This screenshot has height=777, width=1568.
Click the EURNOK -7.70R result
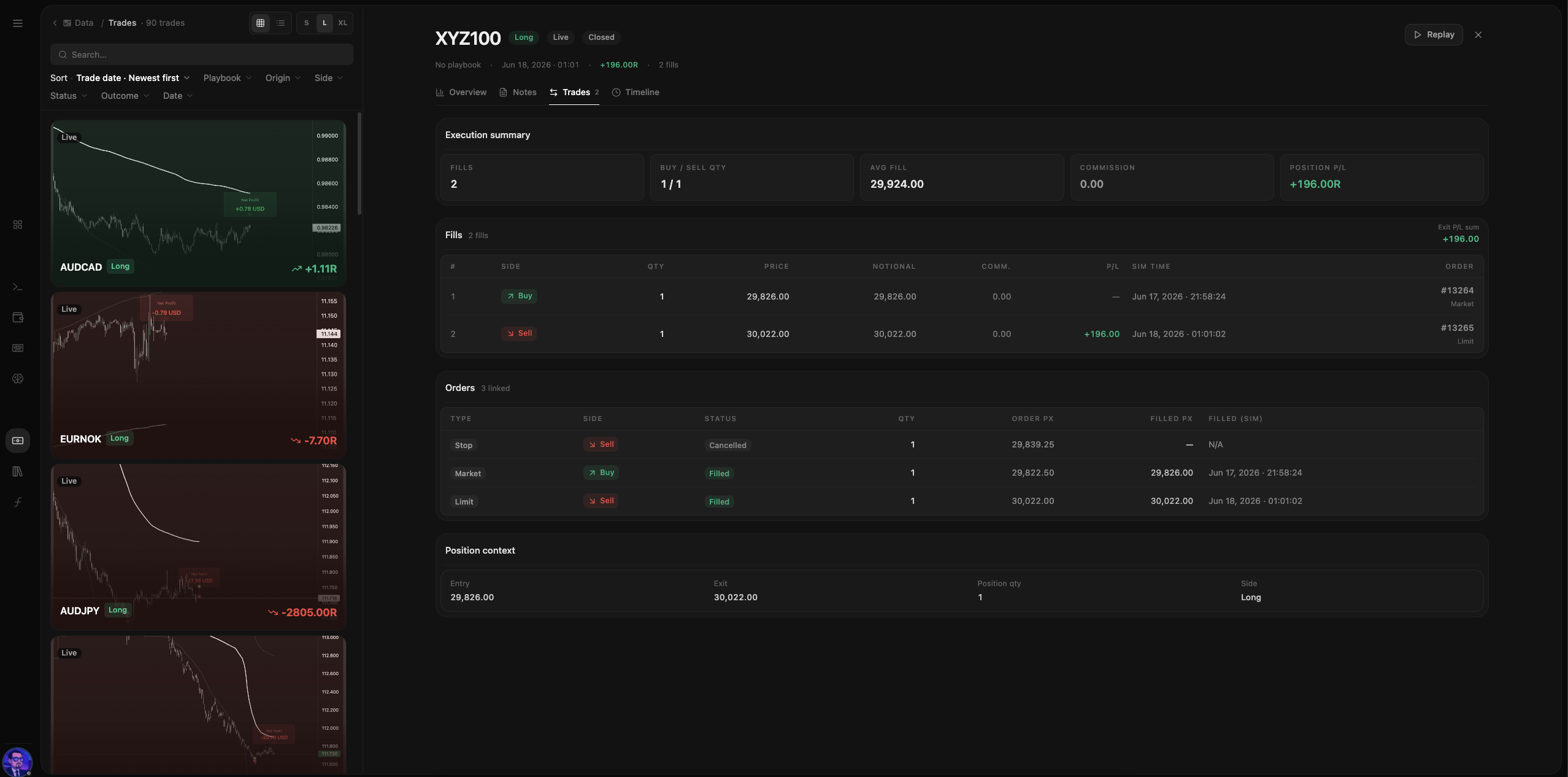coord(313,441)
